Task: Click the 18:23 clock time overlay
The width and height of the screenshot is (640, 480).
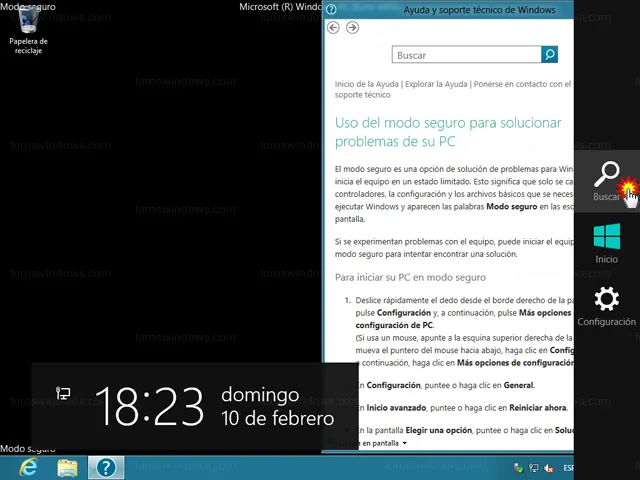Action: 149,407
